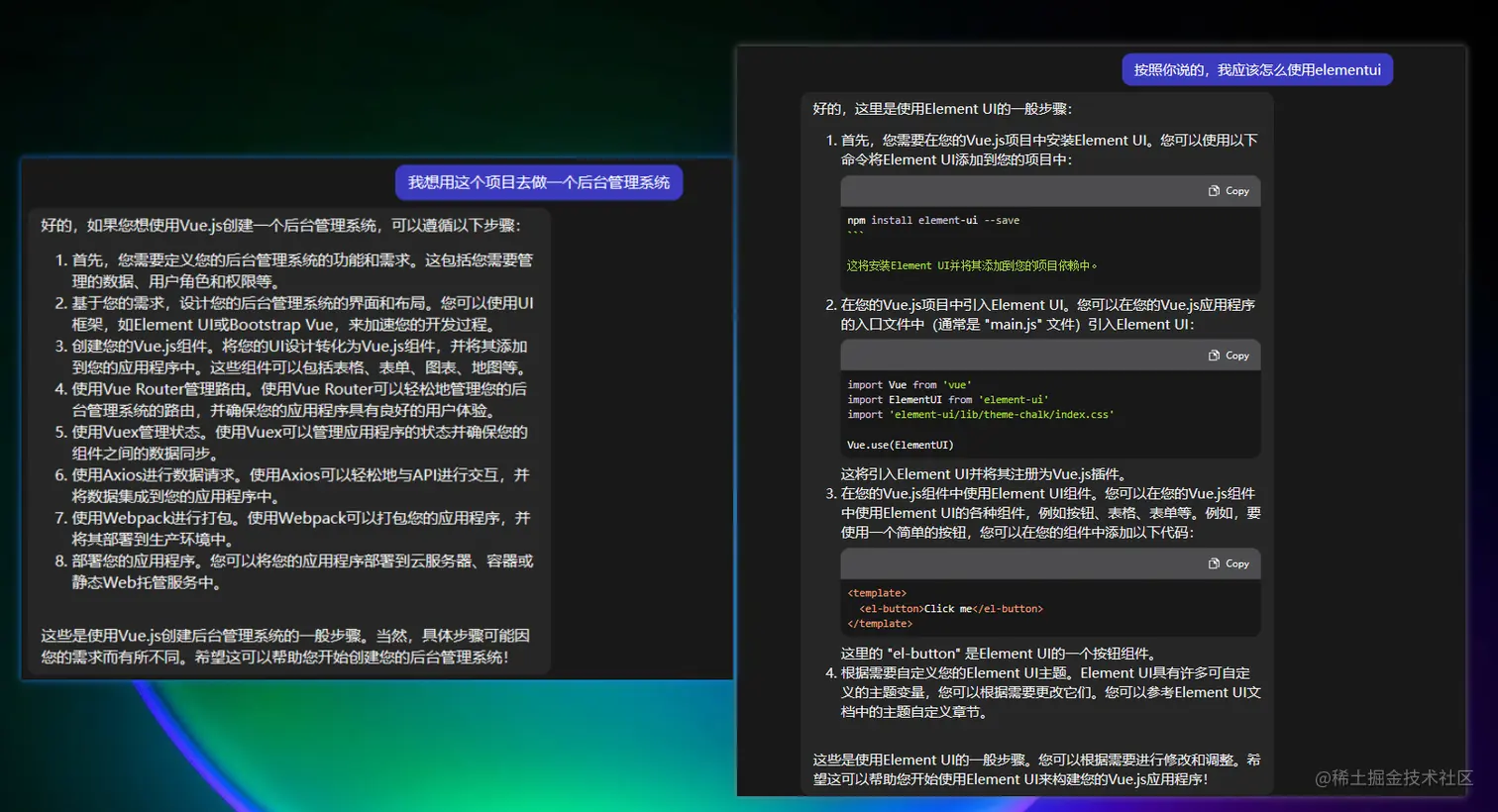Click the code line "Vue.use(ElementUI)"

click(x=901, y=445)
